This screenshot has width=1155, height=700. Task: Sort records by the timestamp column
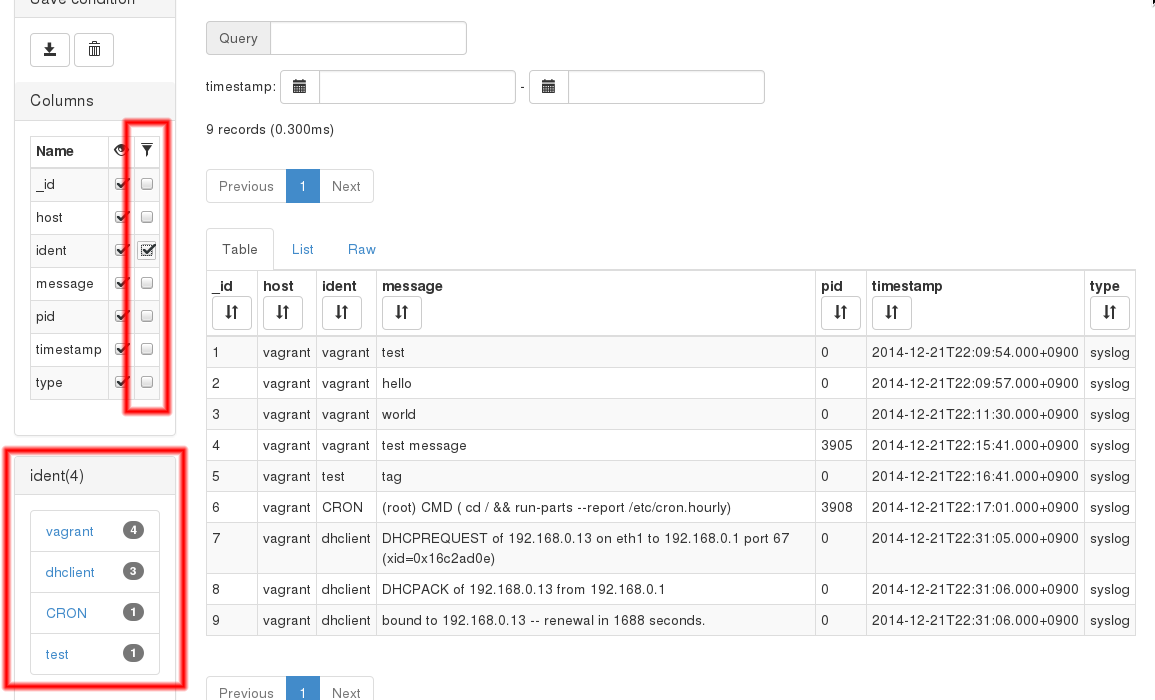coord(891,313)
